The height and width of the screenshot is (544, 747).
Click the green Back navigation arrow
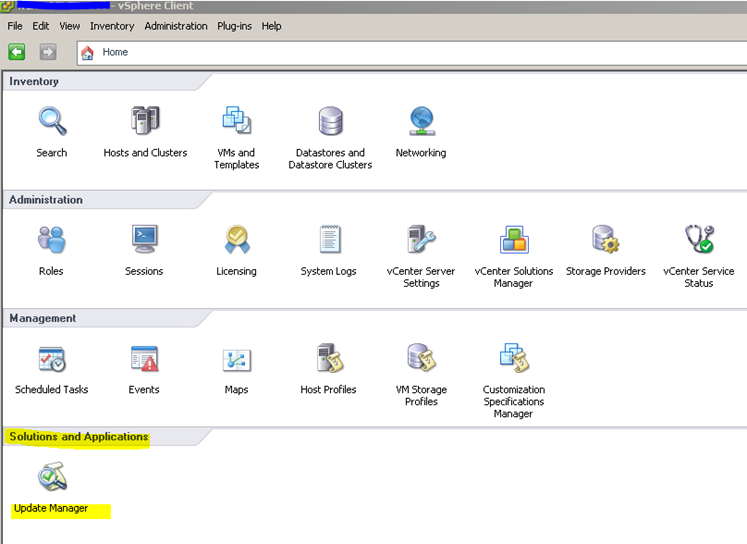pyautogui.click(x=17, y=51)
